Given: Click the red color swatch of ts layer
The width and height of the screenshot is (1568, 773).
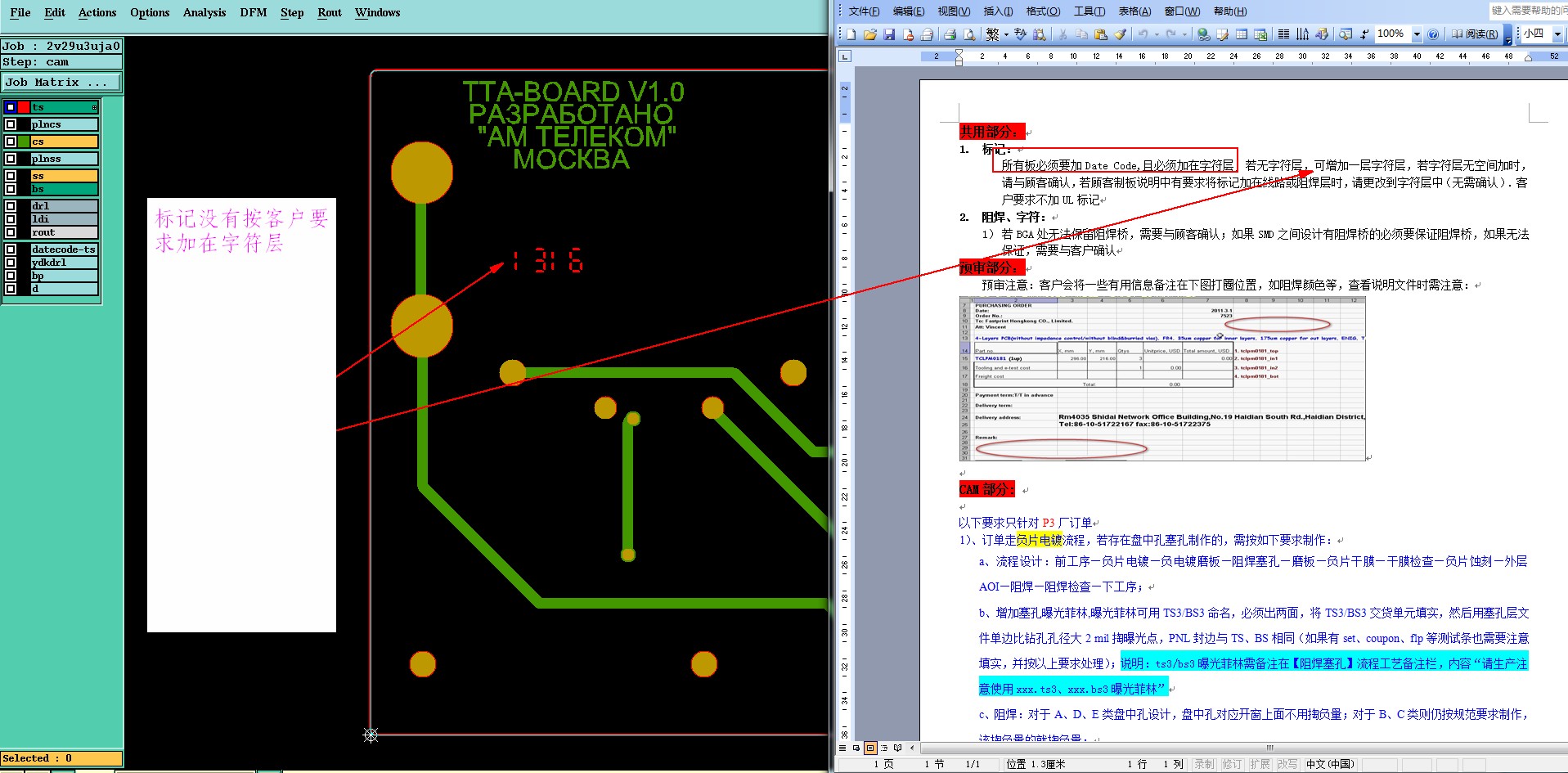Looking at the screenshot, I should [24, 107].
